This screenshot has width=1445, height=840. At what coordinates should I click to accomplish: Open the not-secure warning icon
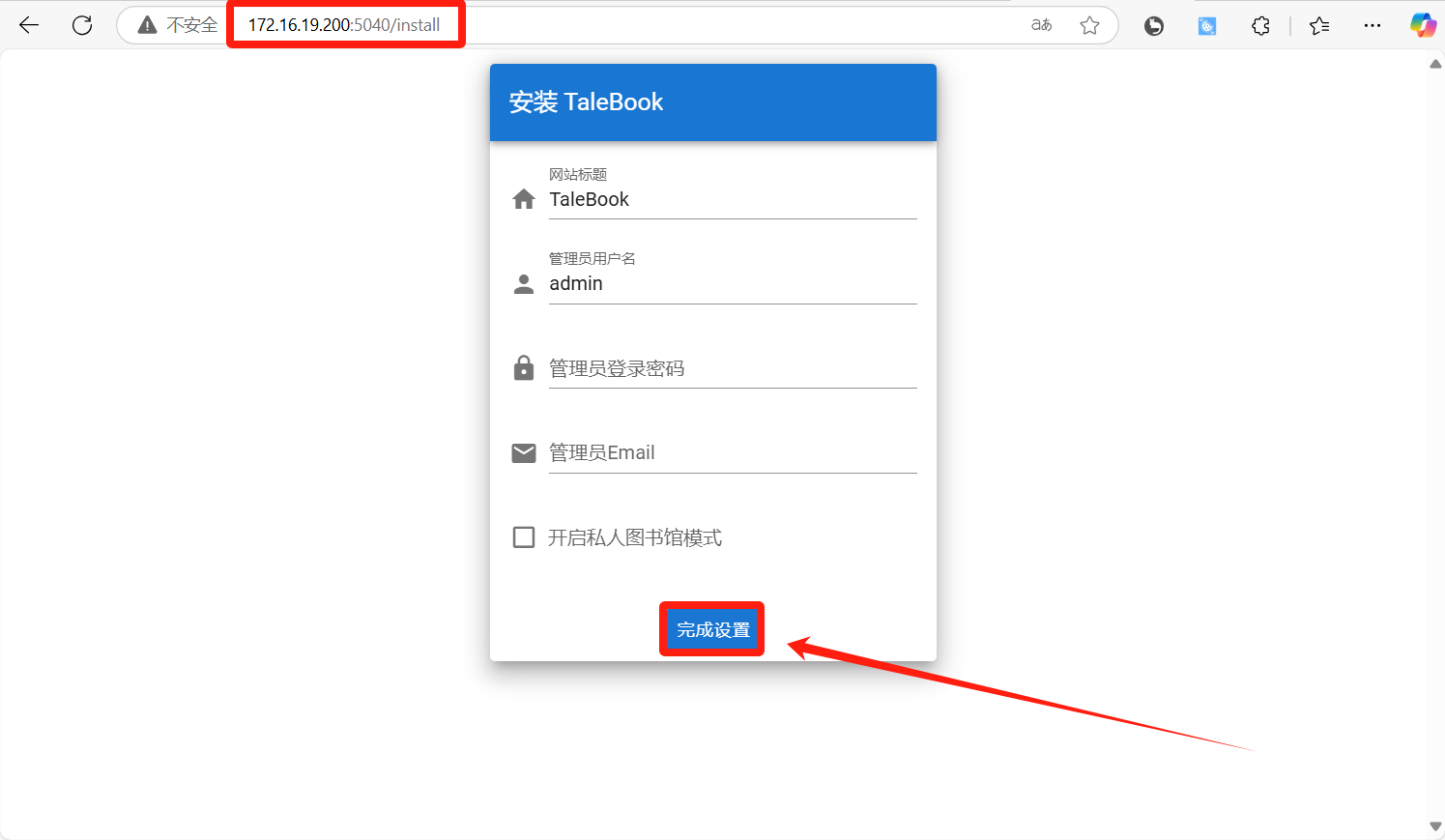pos(147,25)
